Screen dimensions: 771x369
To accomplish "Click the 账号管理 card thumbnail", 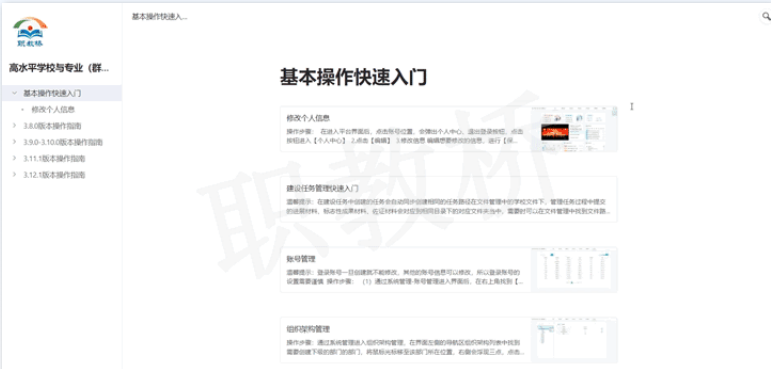I will click(x=574, y=270).
